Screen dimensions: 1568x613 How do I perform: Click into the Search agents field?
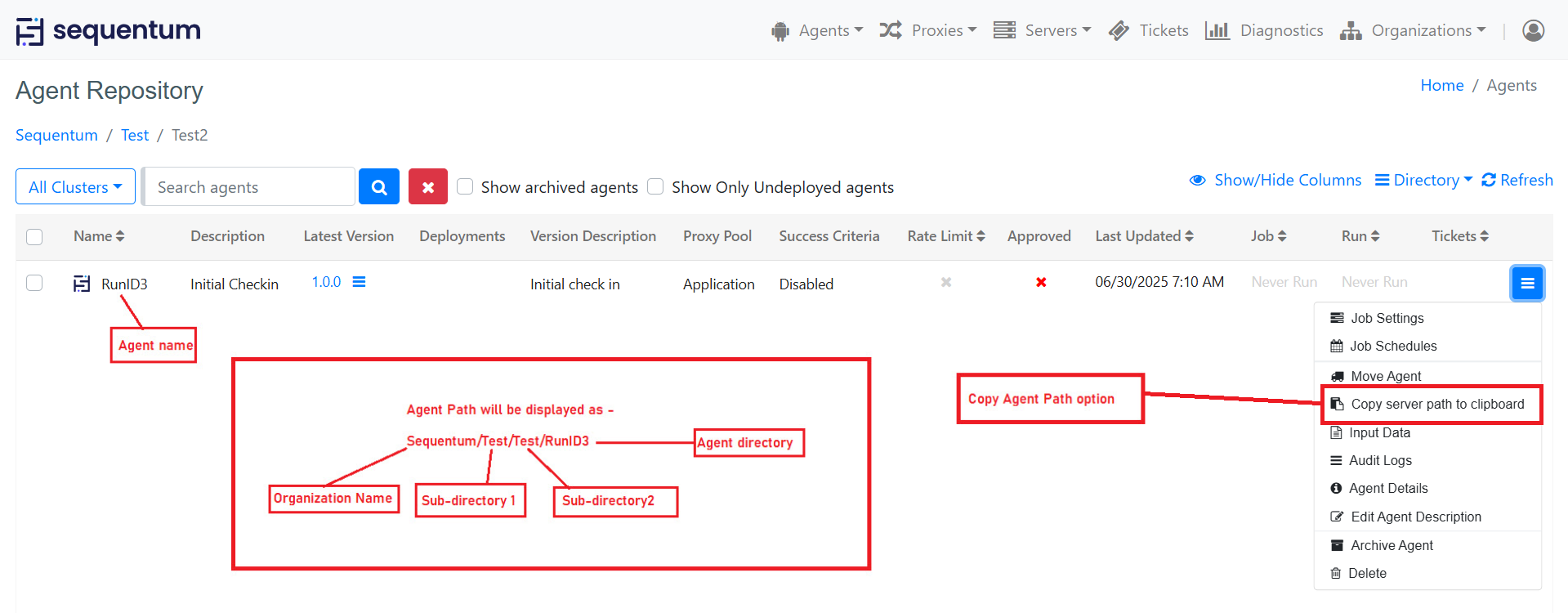pyautogui.click(x=249, y=187)
